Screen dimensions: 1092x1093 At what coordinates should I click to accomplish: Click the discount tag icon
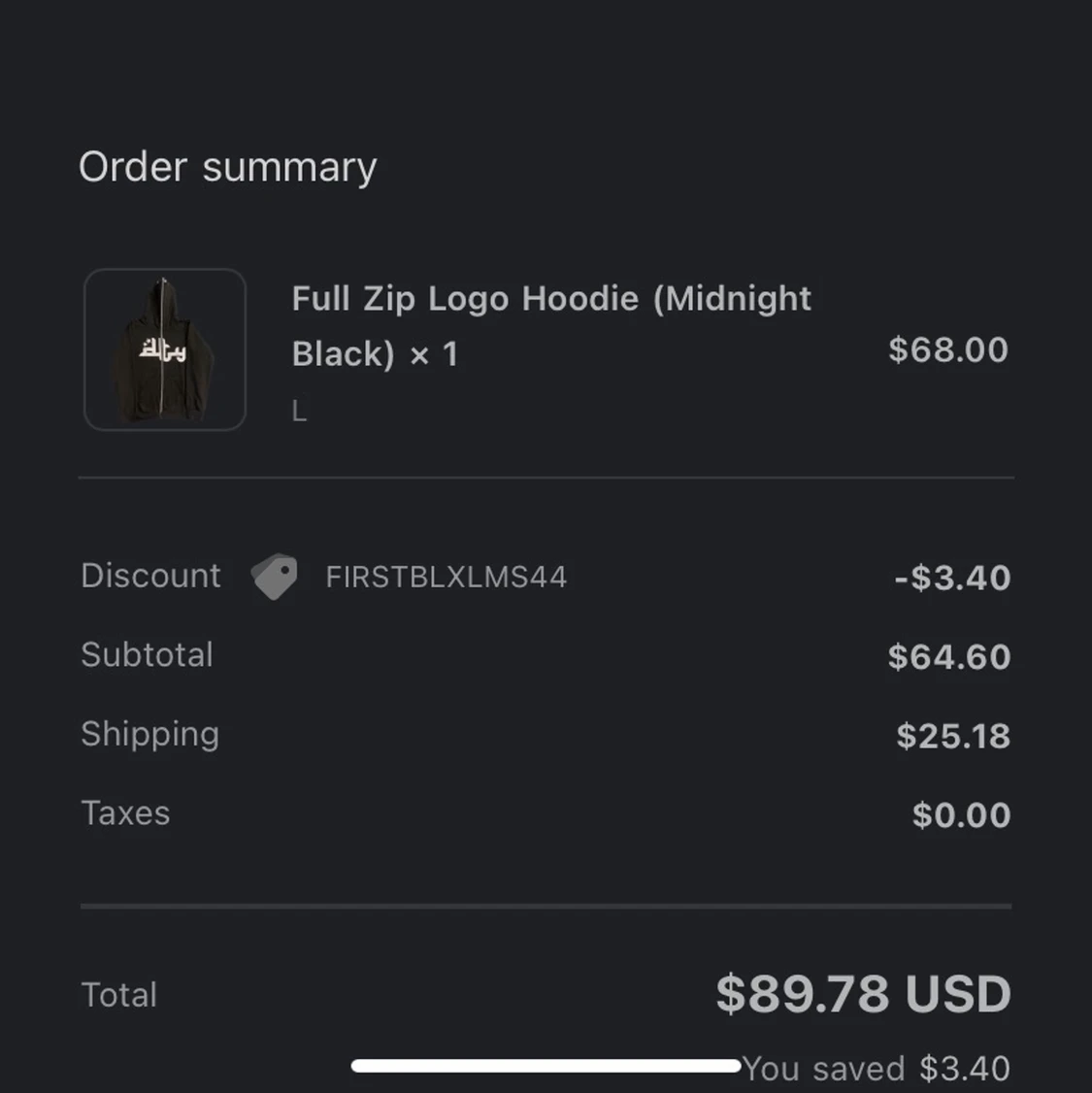tap(275, 577)
